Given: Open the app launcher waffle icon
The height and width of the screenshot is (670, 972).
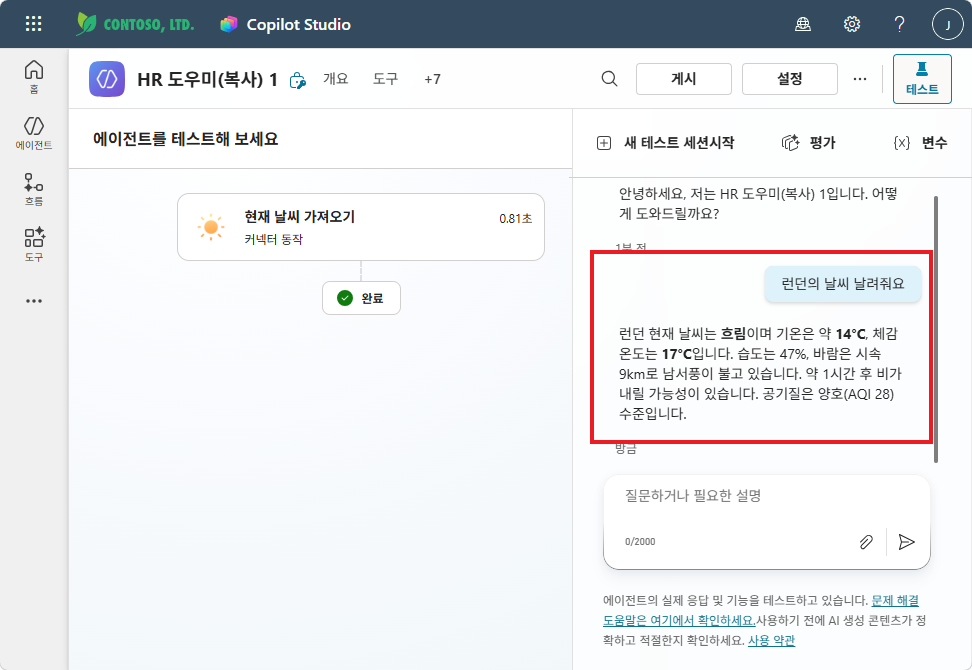Looking at the screenshot, I should click(x=33, y=24).
